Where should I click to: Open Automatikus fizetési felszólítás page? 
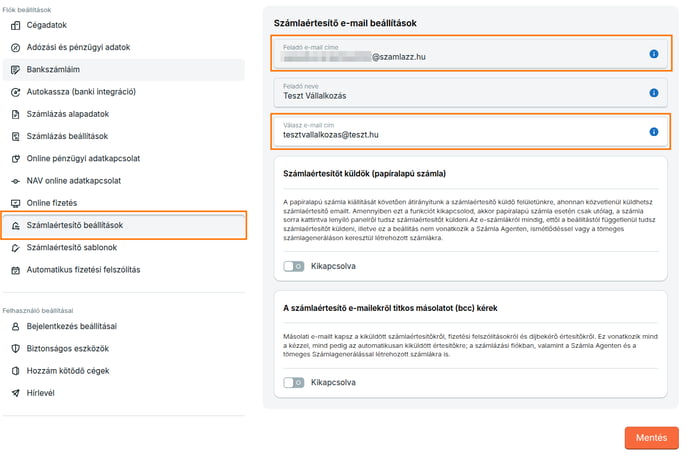pyautogui.click(x=123, y=270)
